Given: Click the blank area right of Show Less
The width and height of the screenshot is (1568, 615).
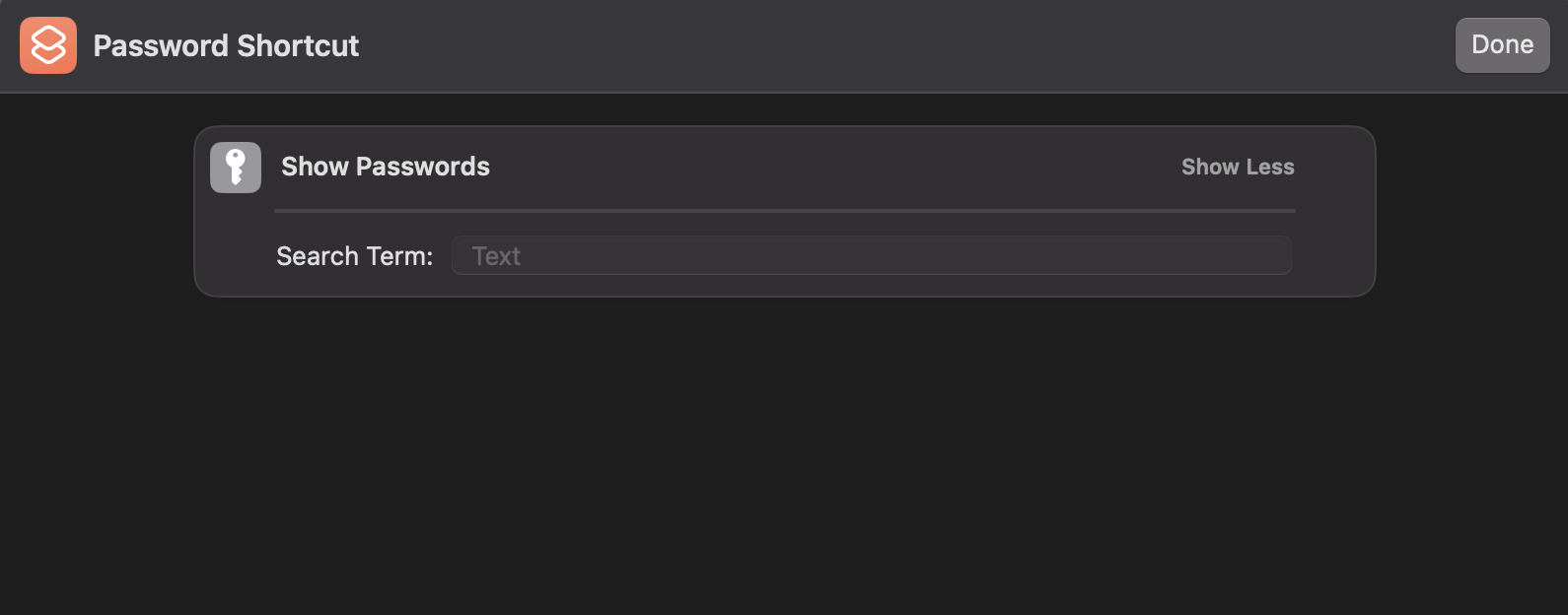Looking at the screenshot, I should 1334,167.
